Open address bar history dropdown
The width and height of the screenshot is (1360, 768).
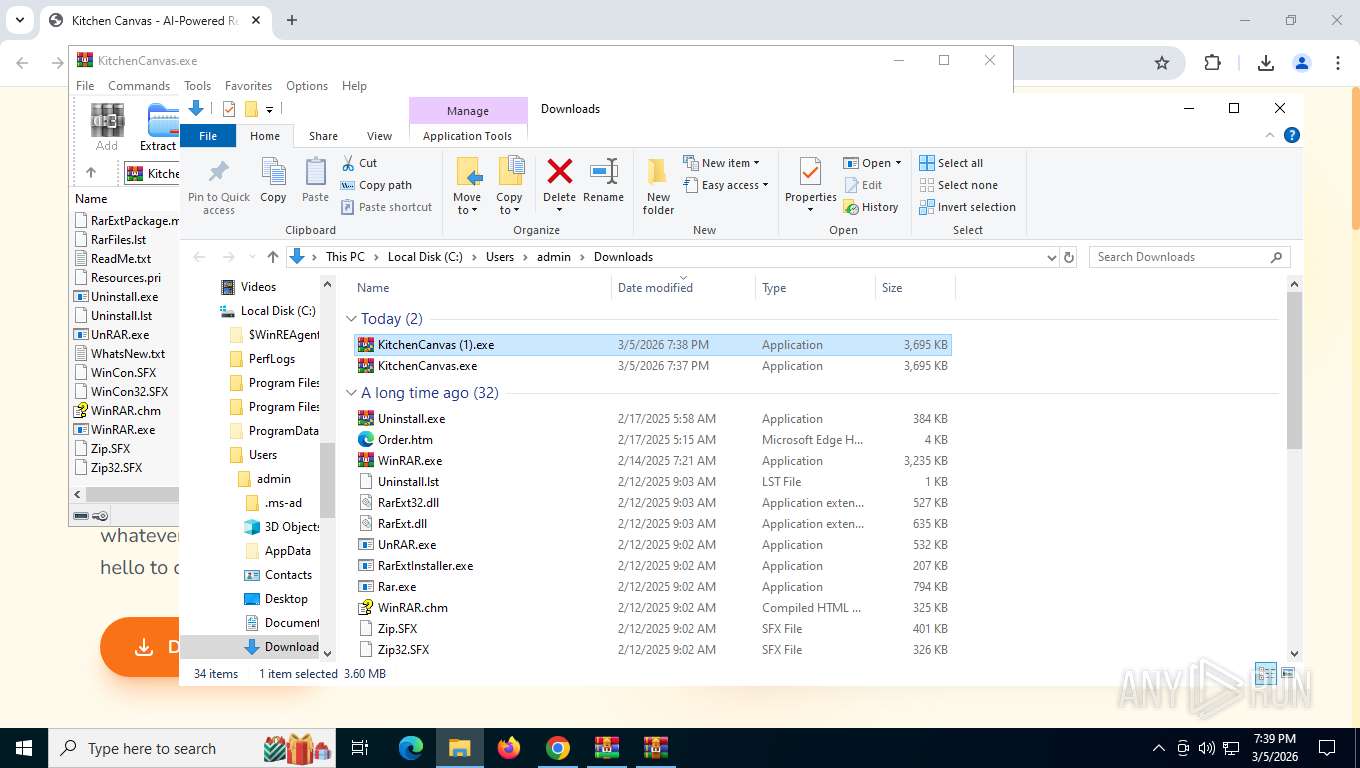[1051, 257]
